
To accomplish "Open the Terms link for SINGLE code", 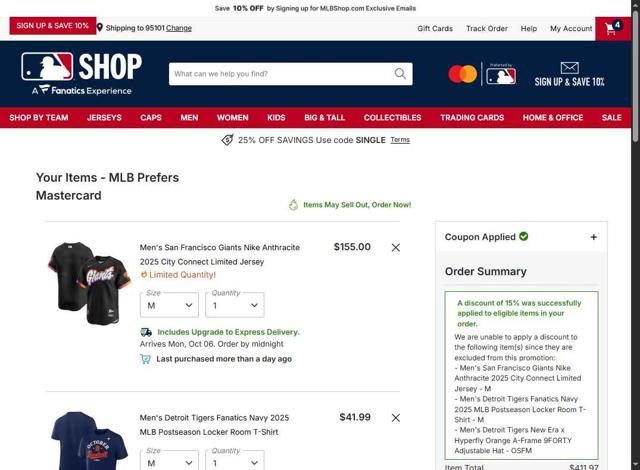I will pos(400,140).
